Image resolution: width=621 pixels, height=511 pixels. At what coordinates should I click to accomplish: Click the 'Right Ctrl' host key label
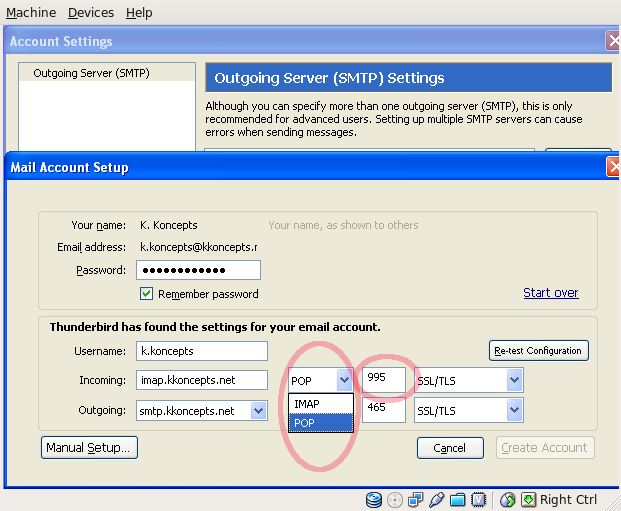point(568,500)
